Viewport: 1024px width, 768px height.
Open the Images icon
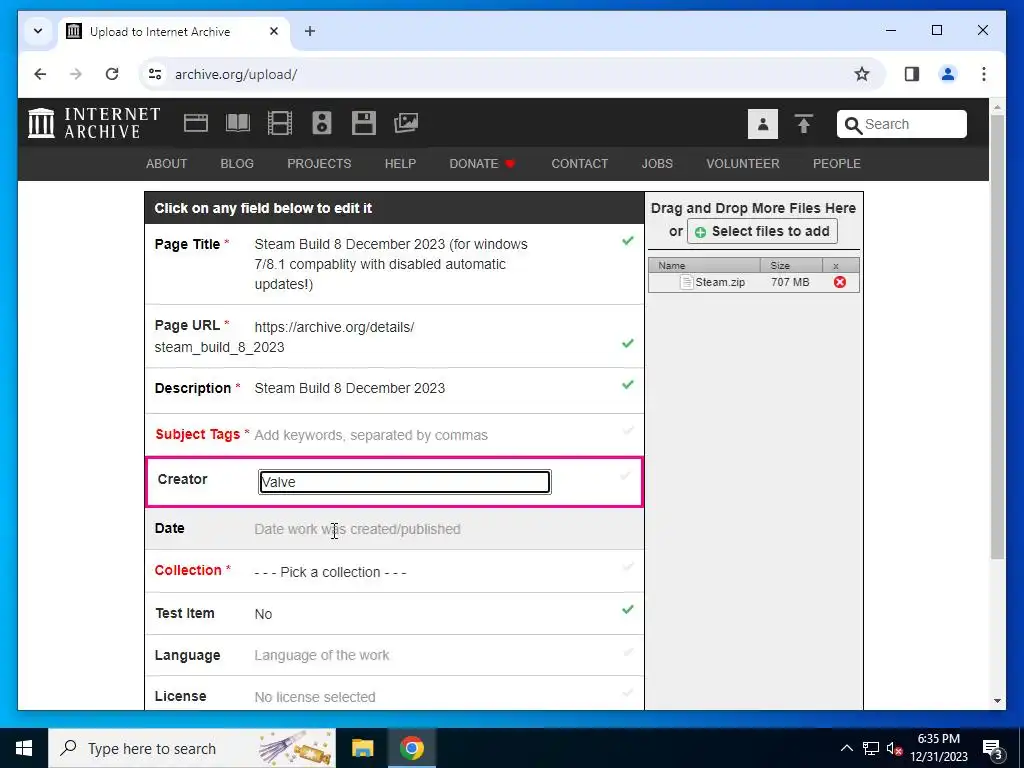pos(406,123)
